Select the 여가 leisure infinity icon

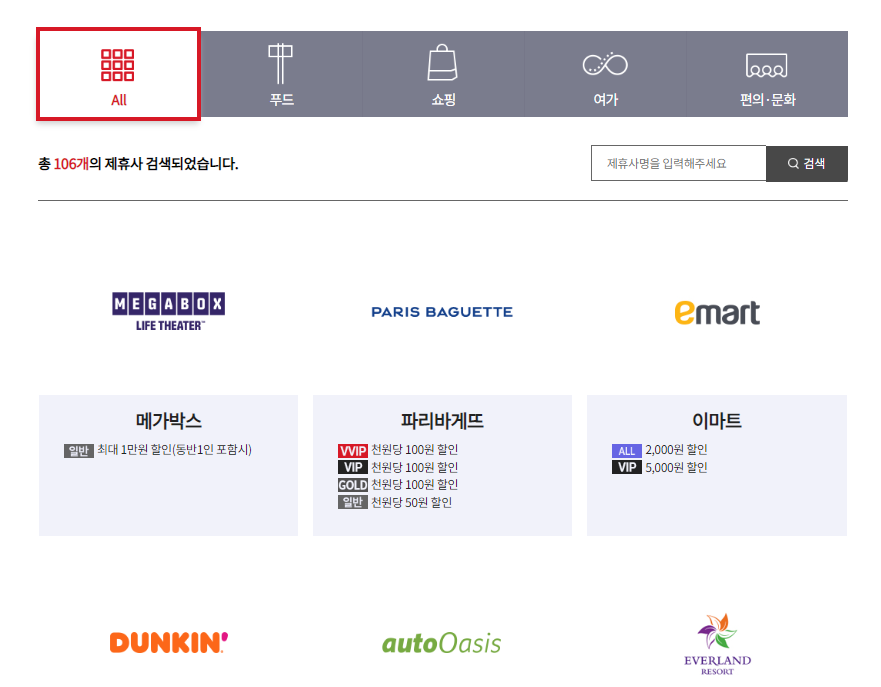coord(605,64)
